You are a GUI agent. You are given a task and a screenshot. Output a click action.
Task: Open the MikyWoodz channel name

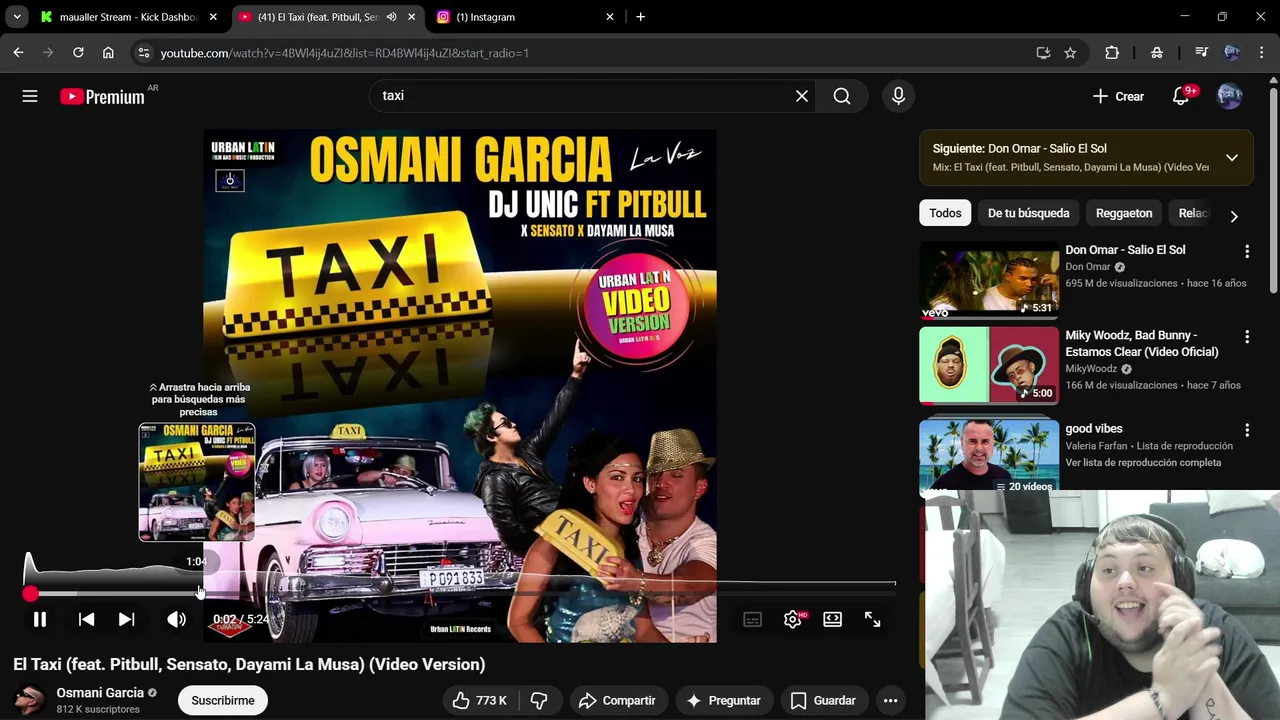pos(1091,369)
